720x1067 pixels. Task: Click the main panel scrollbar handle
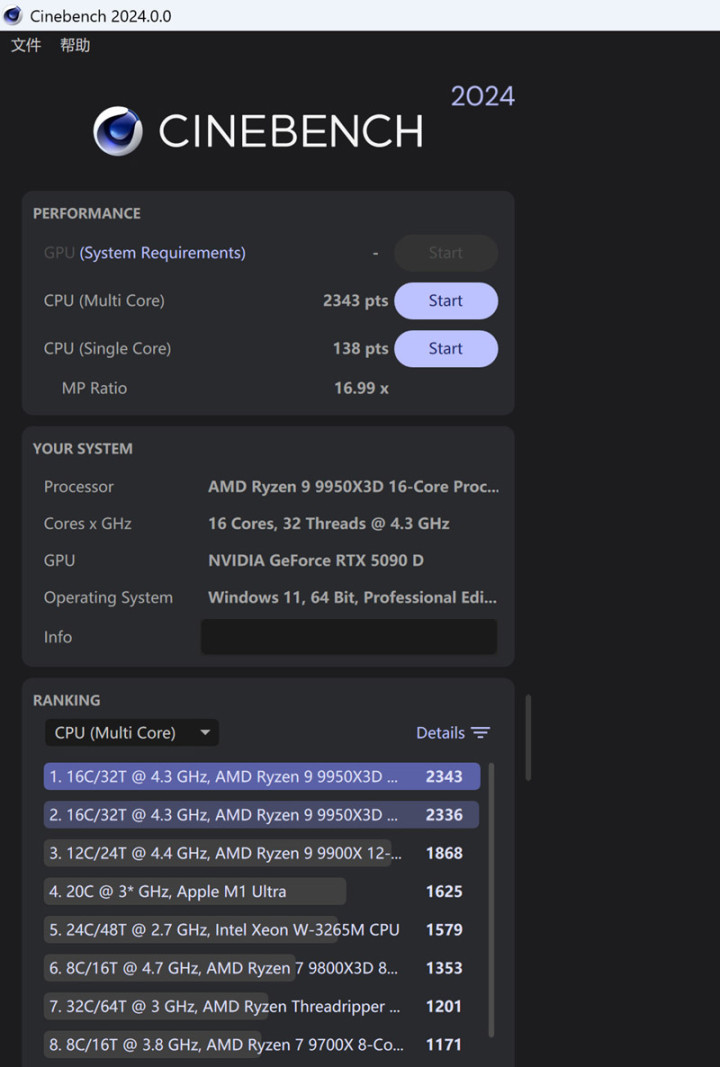point(528,737)
